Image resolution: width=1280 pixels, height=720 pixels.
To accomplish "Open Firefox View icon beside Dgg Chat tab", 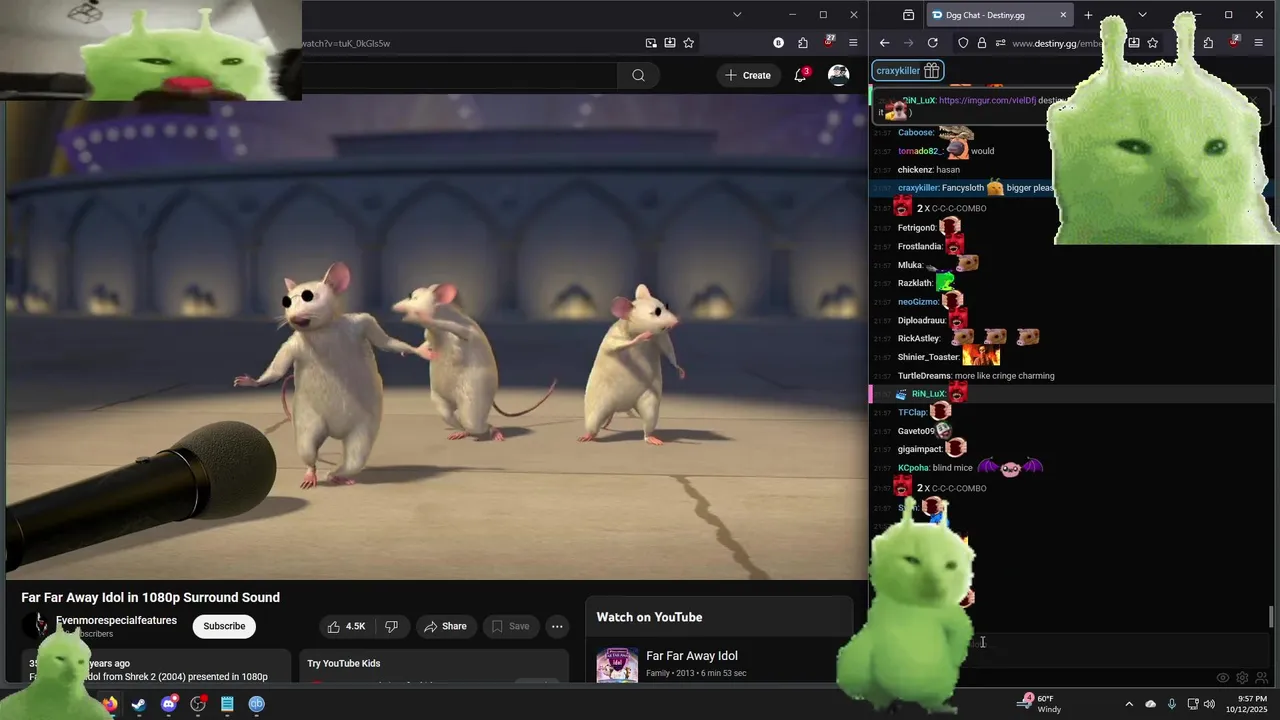I will 908,15.
